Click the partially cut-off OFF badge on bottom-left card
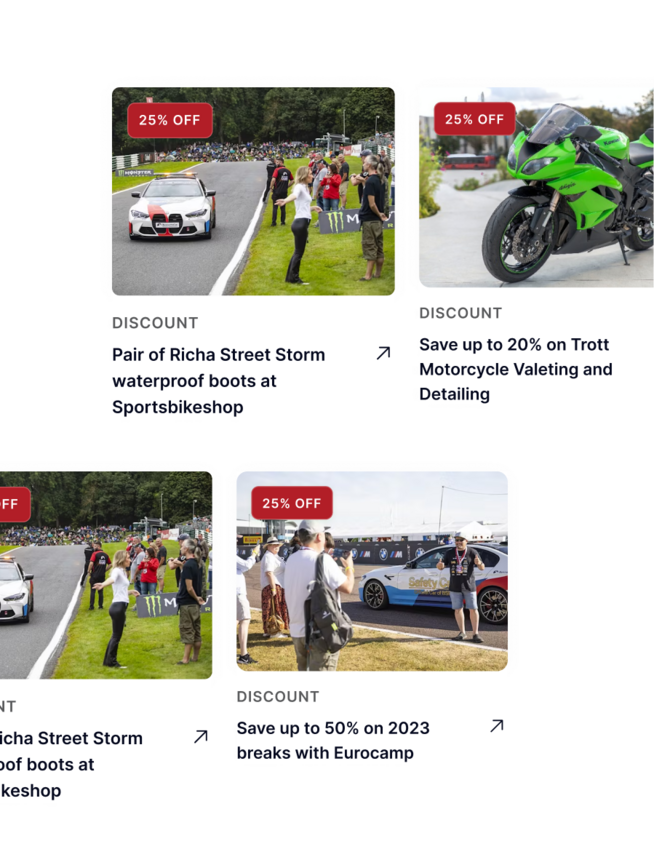Image resolution: width=654 pixels, height=857 pixels. point(14,504)
